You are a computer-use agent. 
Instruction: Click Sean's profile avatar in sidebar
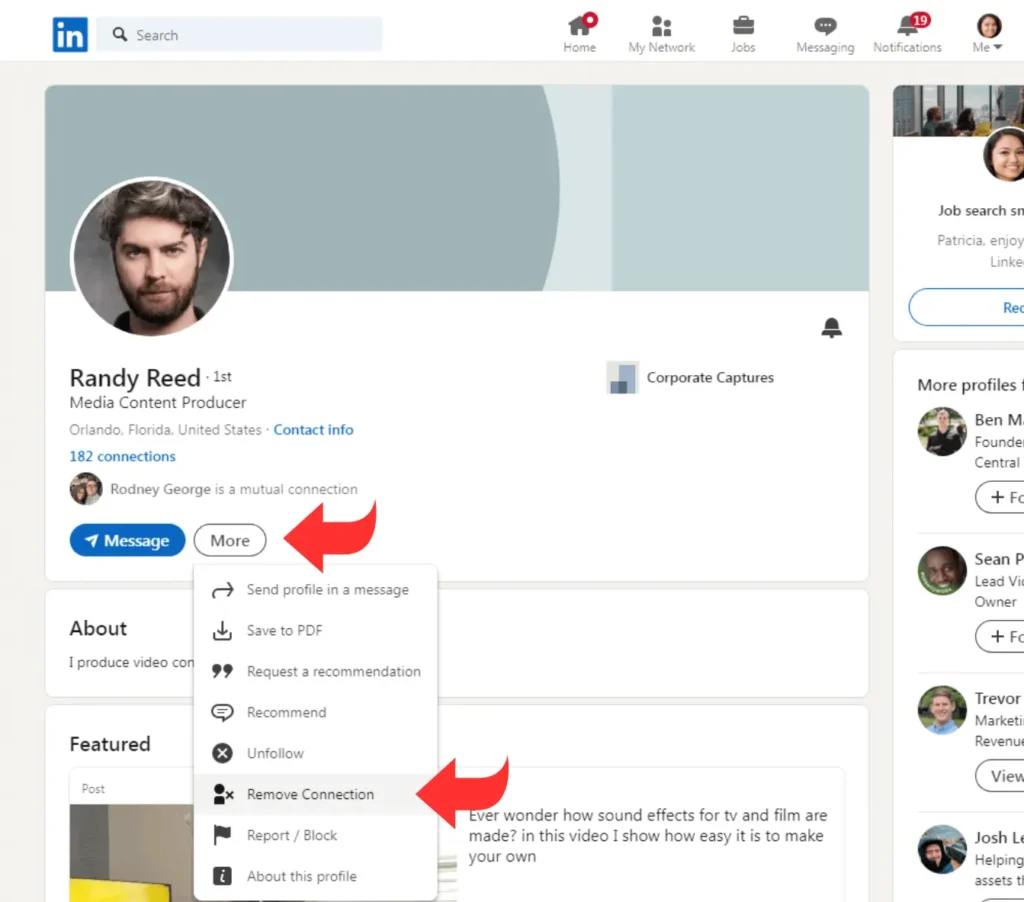click(942, 571)
